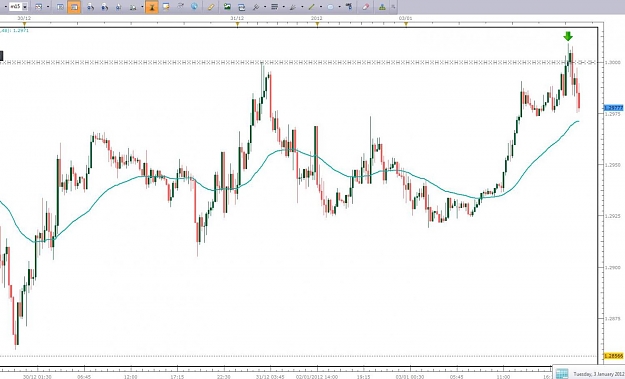Image resolution: width=625 pixels, height=379 pixels.
Task: Click the 31/12 03:45 time axis label
Action: (270, 377)
